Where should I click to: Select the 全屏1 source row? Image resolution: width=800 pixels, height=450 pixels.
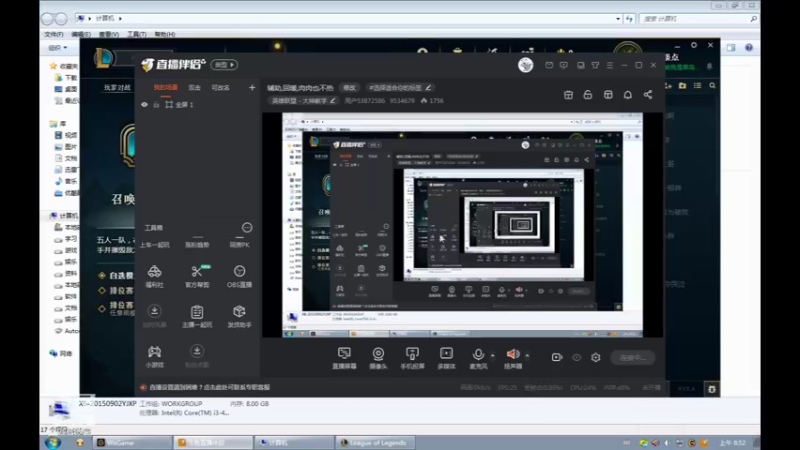(198, 105)
